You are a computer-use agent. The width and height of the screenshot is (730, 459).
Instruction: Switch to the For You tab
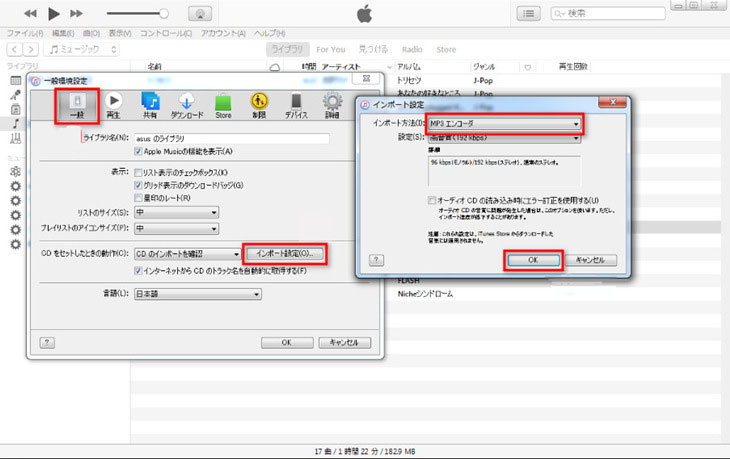331,49
